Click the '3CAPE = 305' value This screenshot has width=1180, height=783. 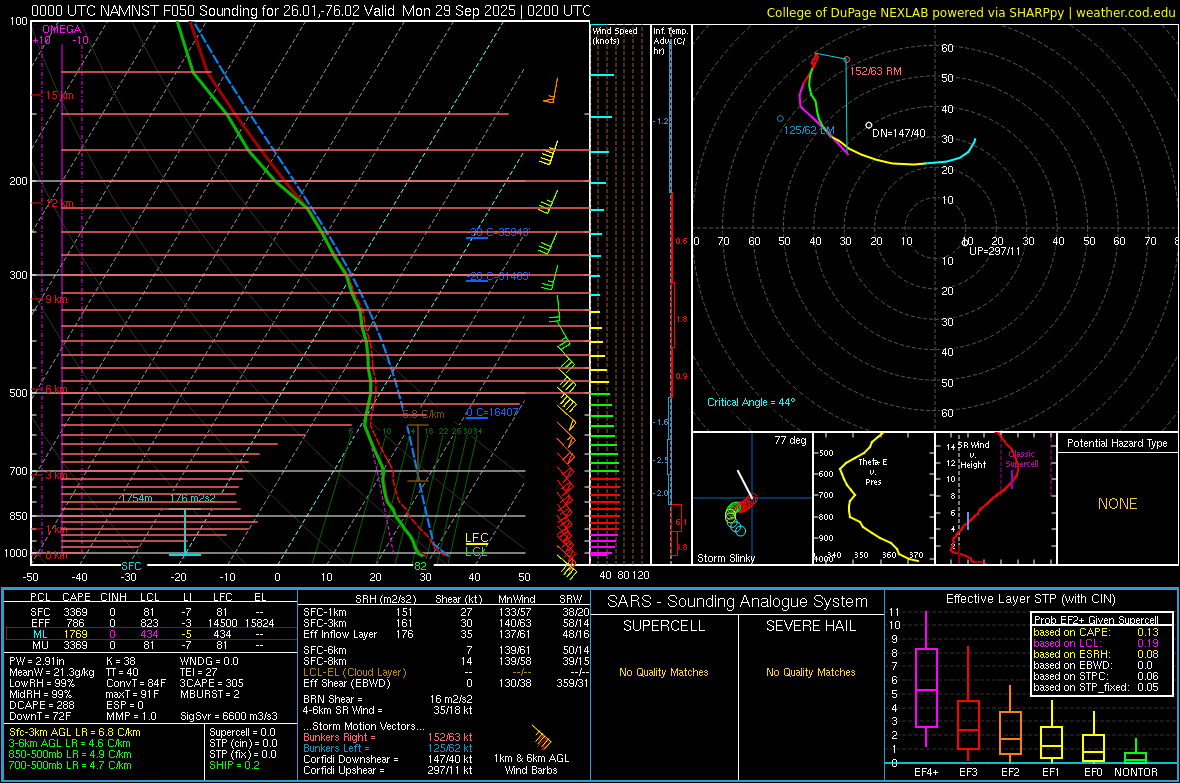(x=211, y=684)
